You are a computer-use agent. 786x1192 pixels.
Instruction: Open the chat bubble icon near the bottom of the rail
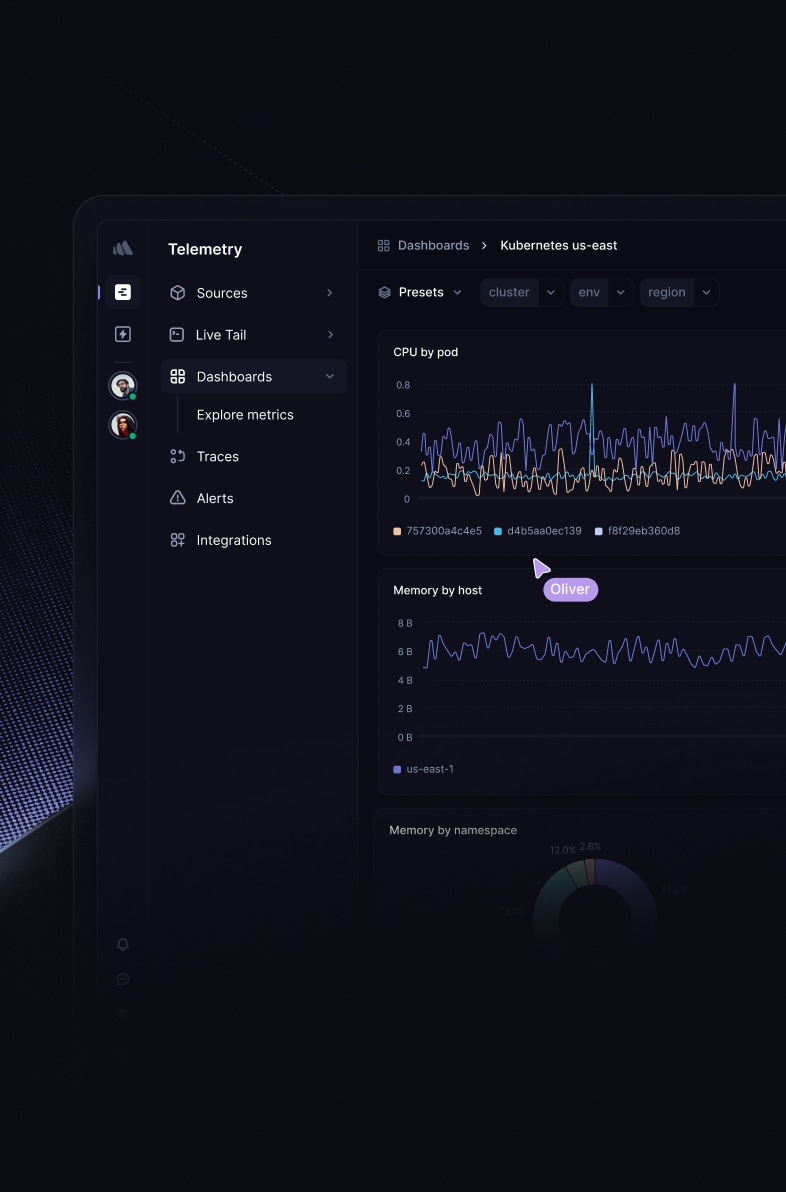coord(122,979)
